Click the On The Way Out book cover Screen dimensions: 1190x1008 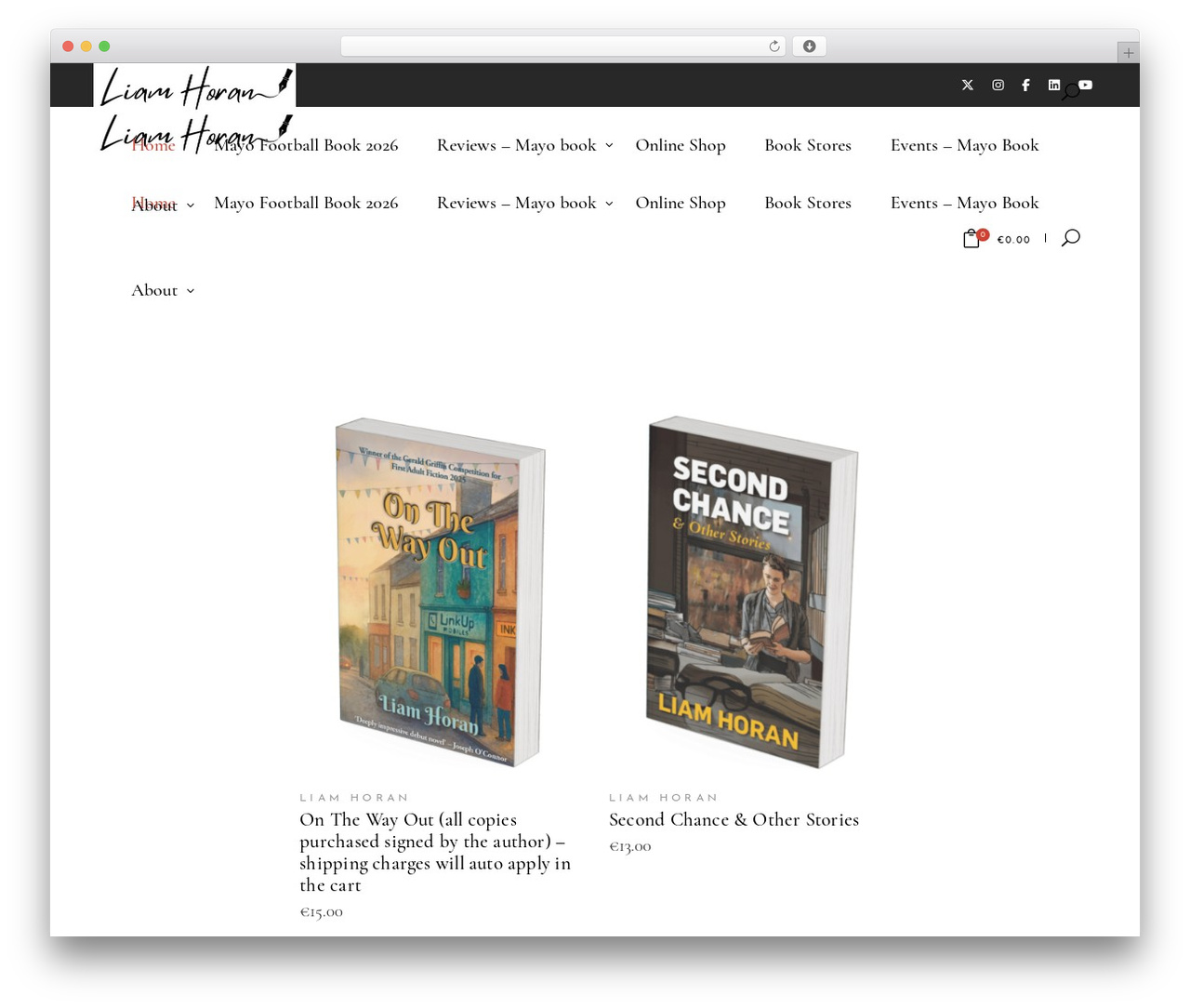pos(440,591)
